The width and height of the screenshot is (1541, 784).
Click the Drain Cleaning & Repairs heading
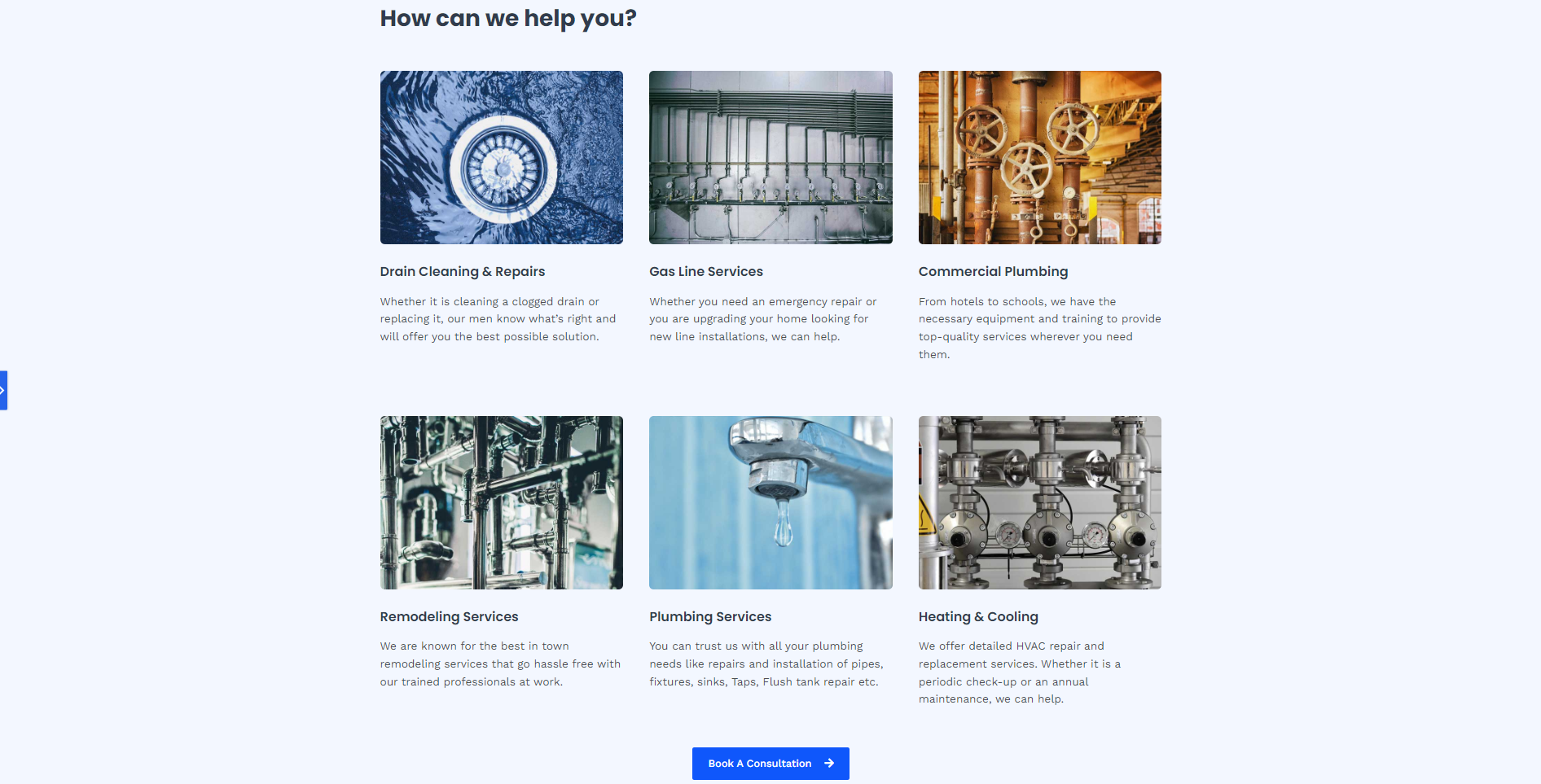pos(463,272)
